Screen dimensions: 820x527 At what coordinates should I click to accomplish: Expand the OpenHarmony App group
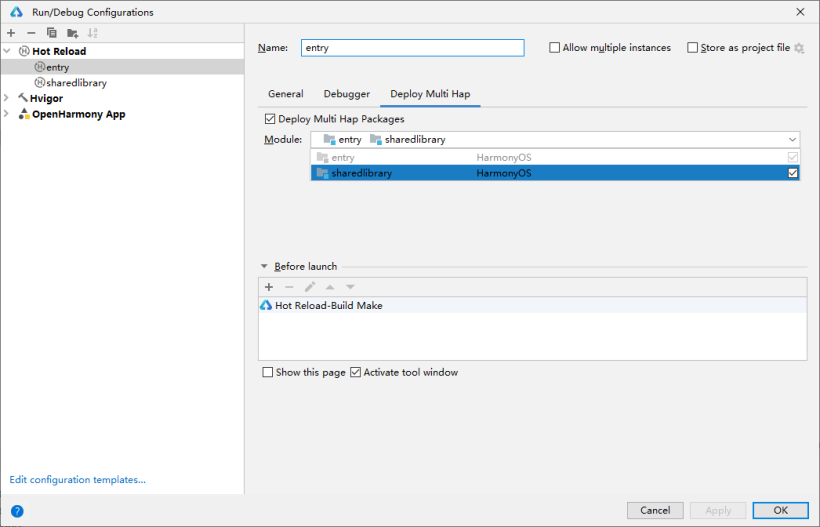coord(6,114)
